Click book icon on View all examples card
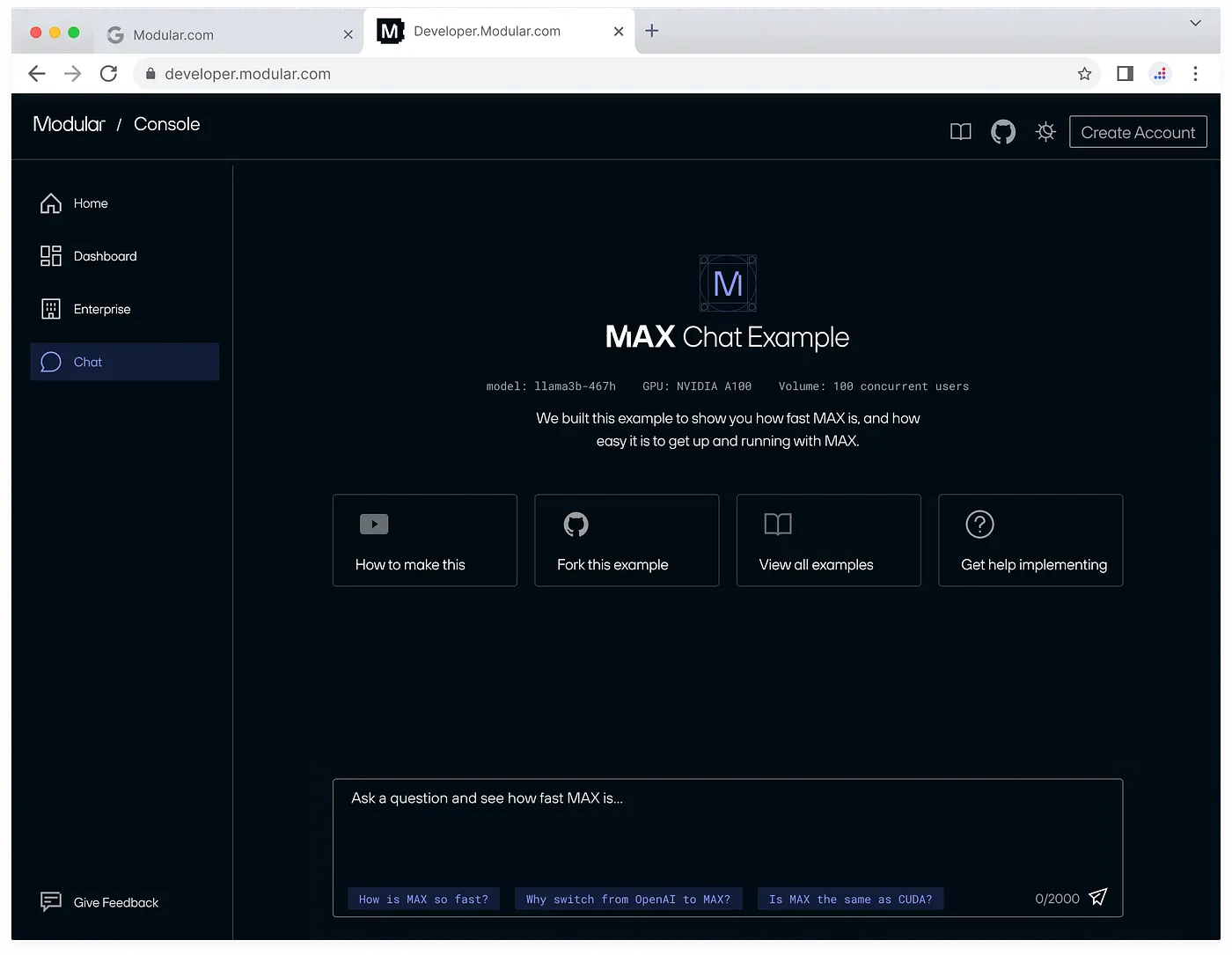Image resolution: width=1232 pixels, height=955 pixels. (778, 525)
